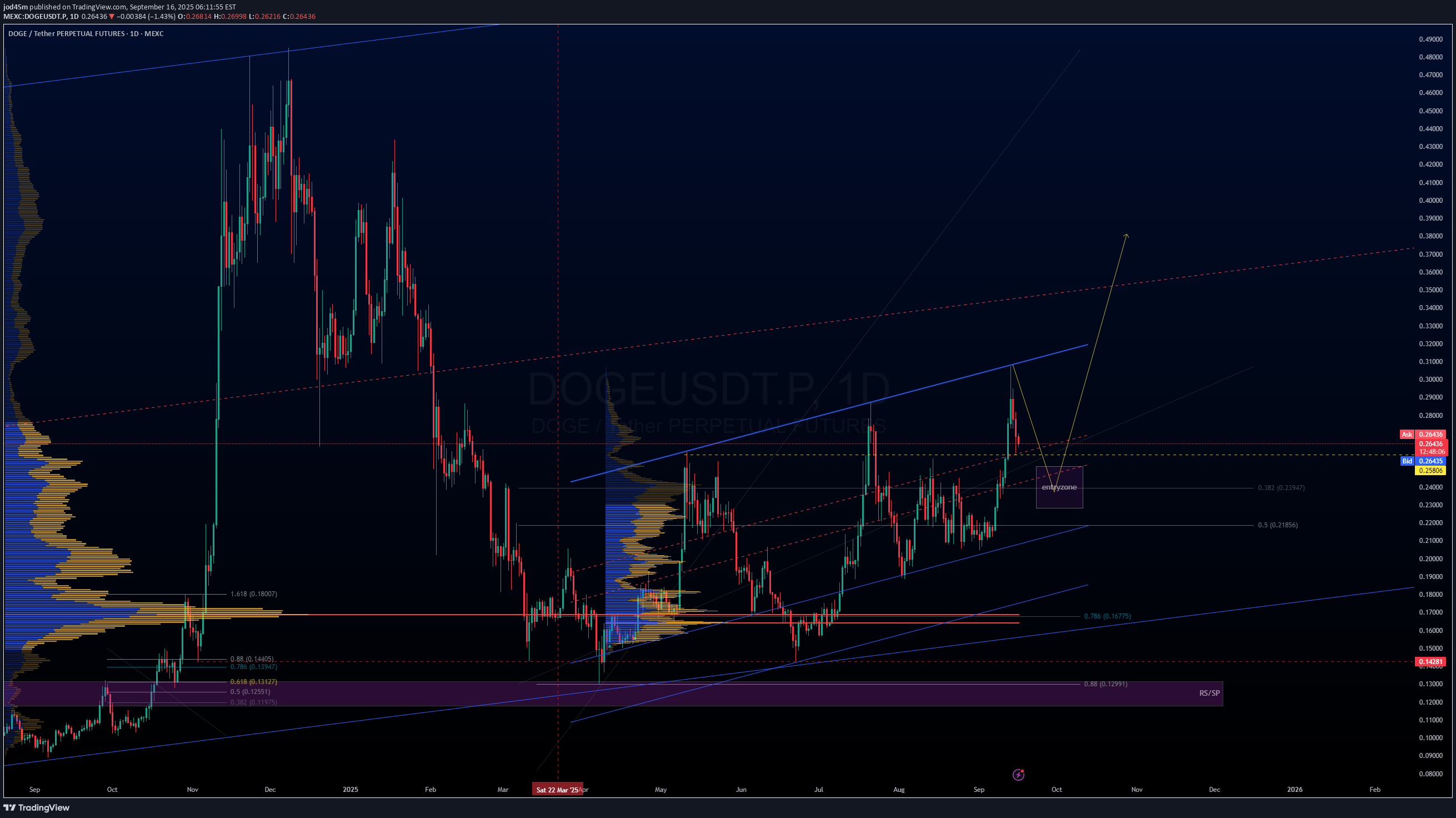Click the 1.618 (0.18007) extension label
Viewport: 1456px width, 818px height.
point(253,594)
